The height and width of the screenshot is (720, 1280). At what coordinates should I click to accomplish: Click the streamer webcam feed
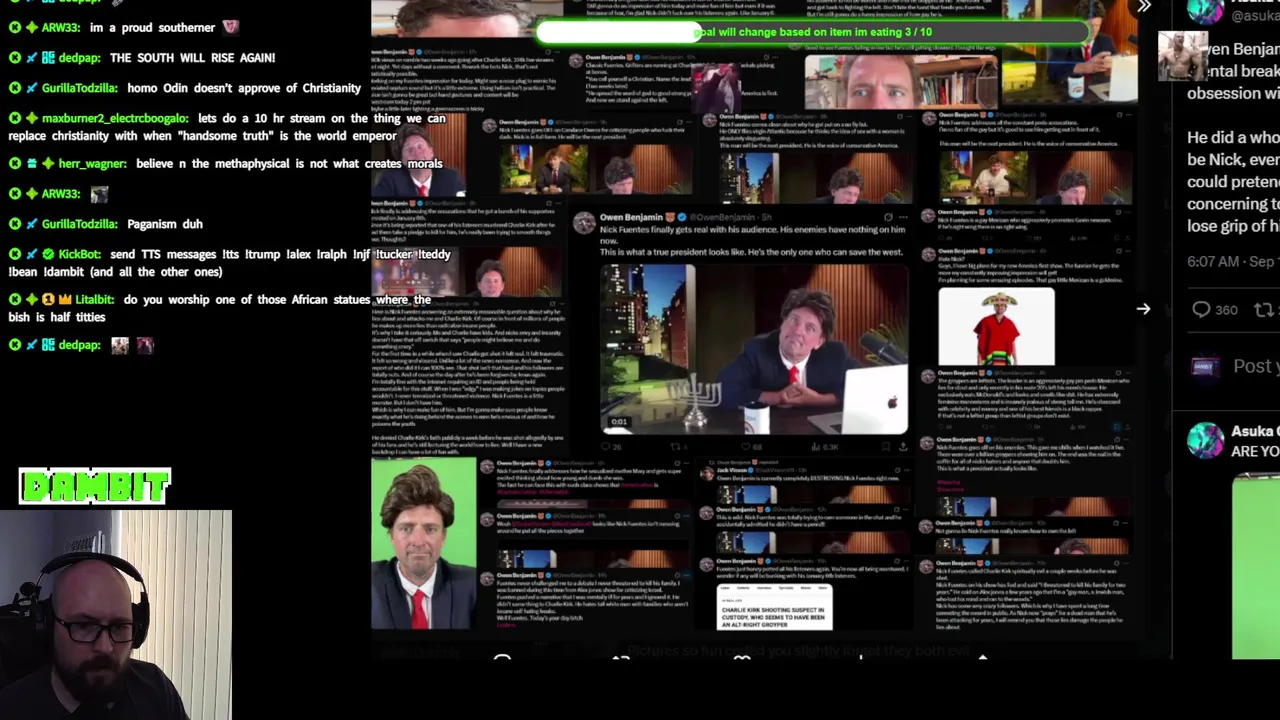click(116, 615)
